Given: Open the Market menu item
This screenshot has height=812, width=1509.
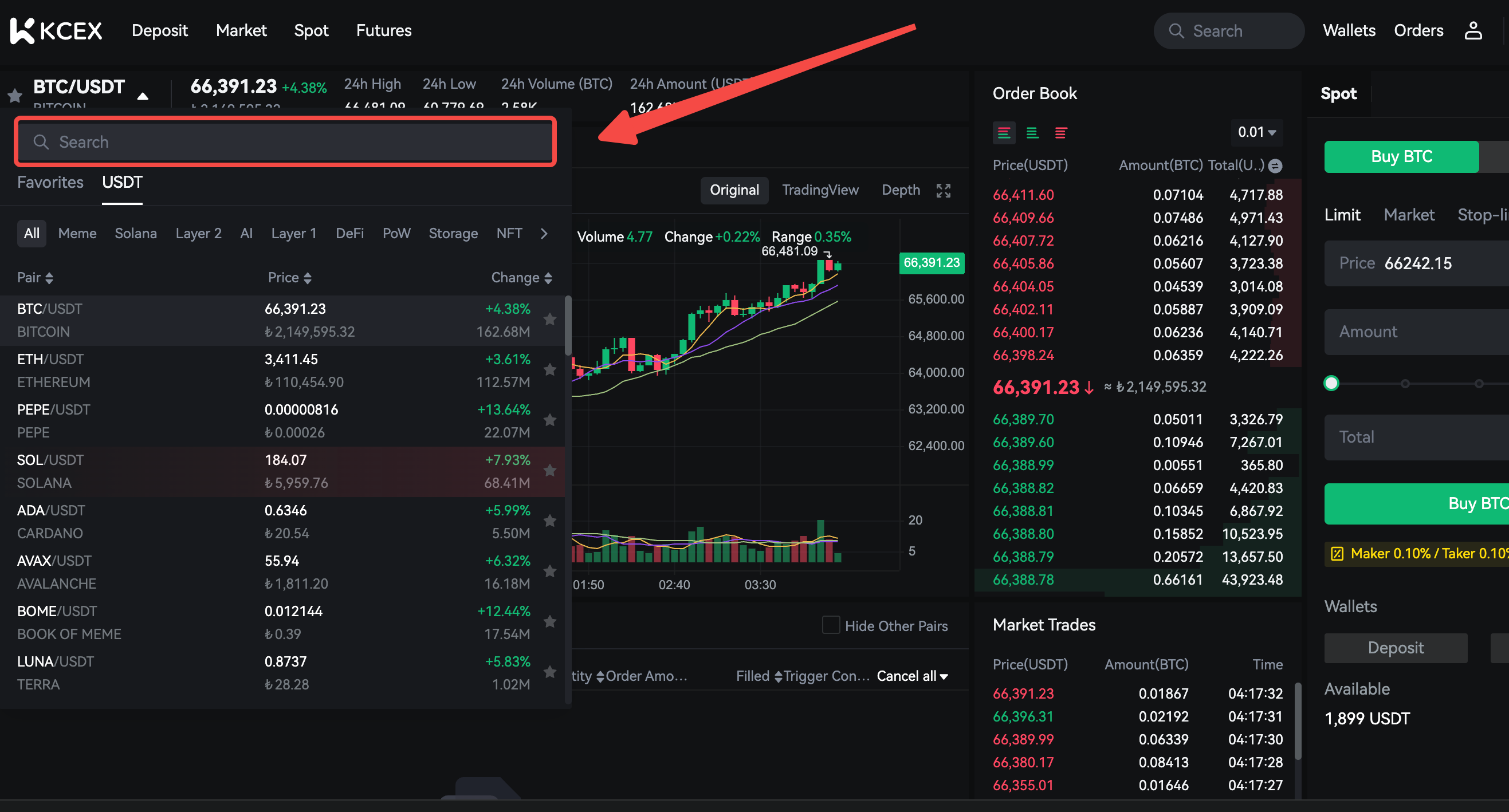Looking at the screenshot, I should [x=241, y=30].
